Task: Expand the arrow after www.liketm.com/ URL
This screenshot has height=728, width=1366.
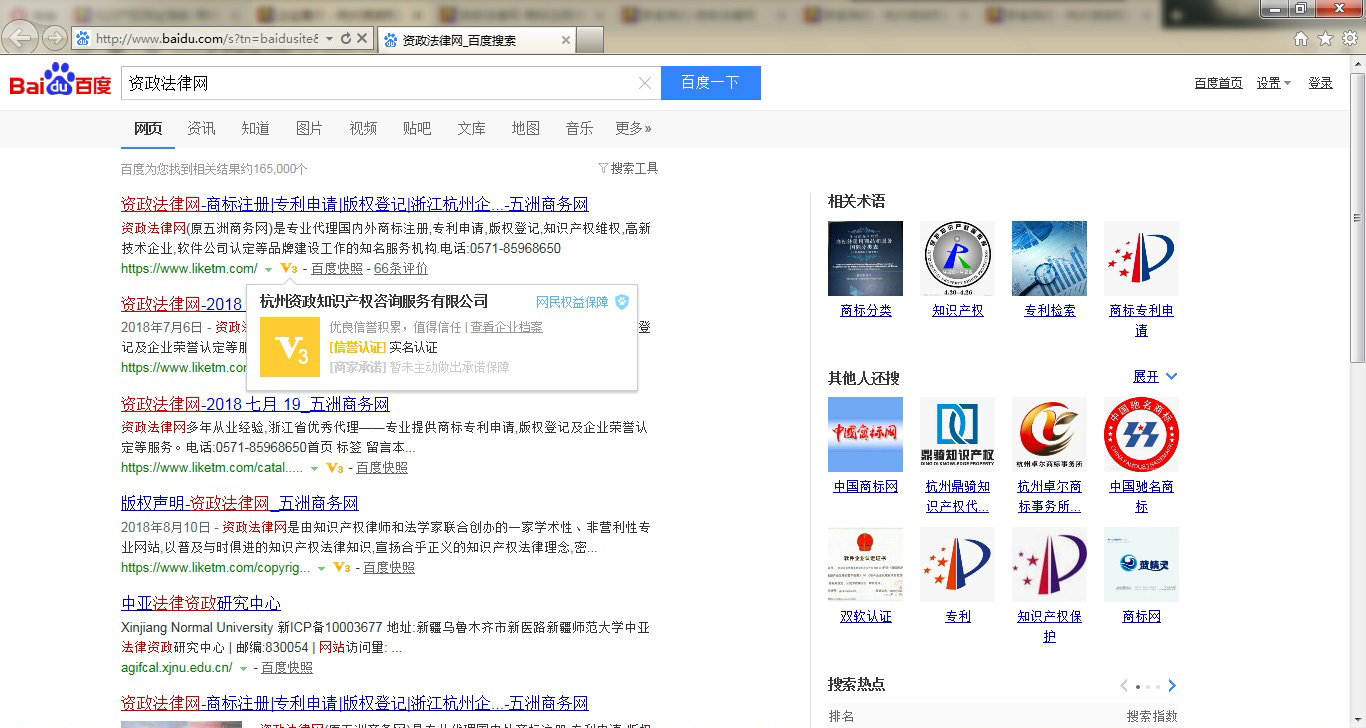Action: 268,269
